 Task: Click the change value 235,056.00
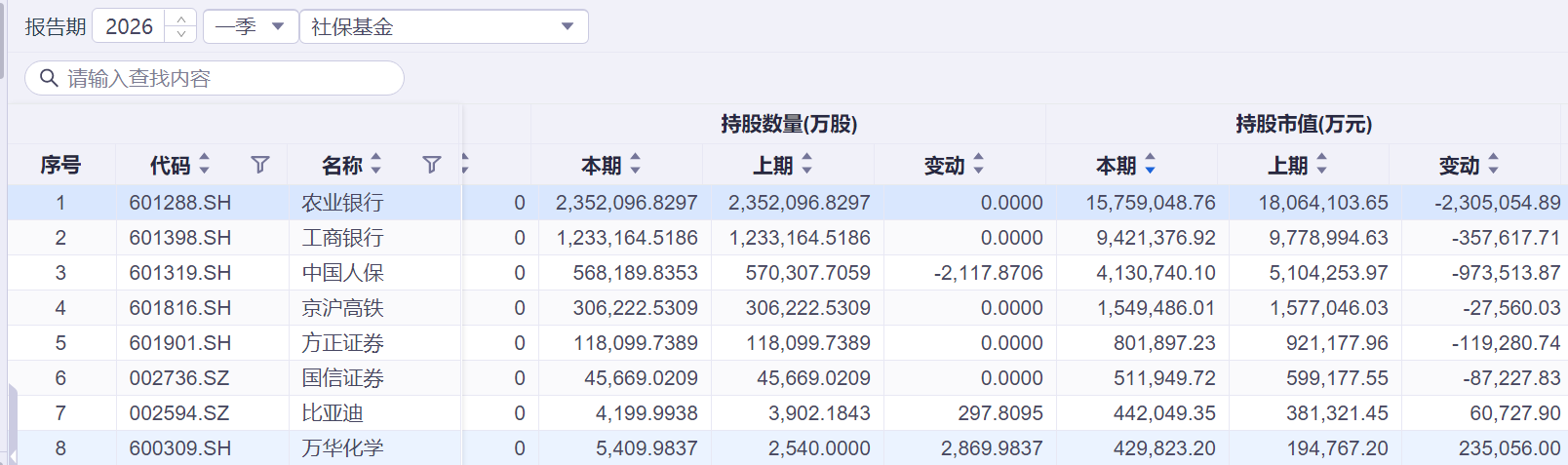coord(1509,448)
